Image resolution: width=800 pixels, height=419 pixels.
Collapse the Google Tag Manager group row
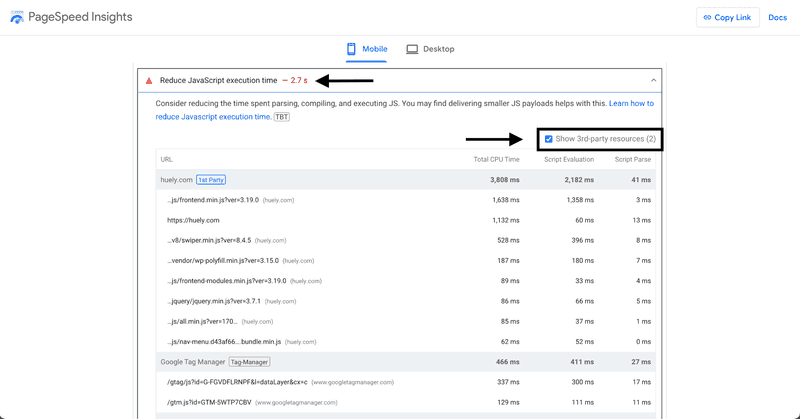[406, 362]
